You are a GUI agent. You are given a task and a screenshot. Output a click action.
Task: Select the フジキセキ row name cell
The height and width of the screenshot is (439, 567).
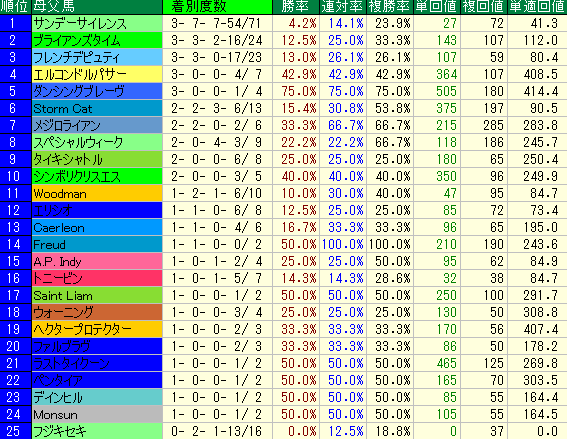[97, 431]
